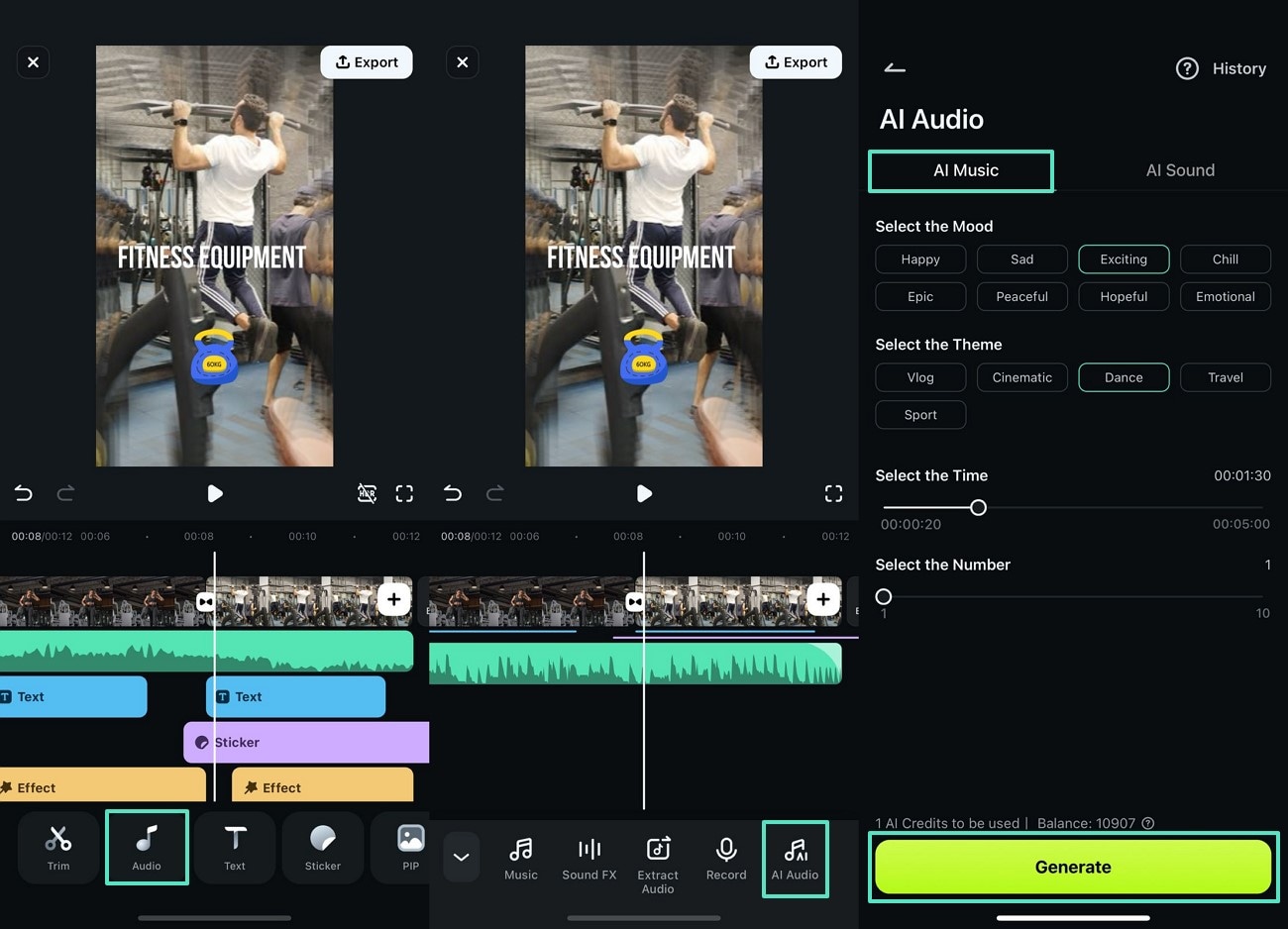Select the Chill mood
This screenshot has height=929, width=1288.
(x=1226, y=259)
